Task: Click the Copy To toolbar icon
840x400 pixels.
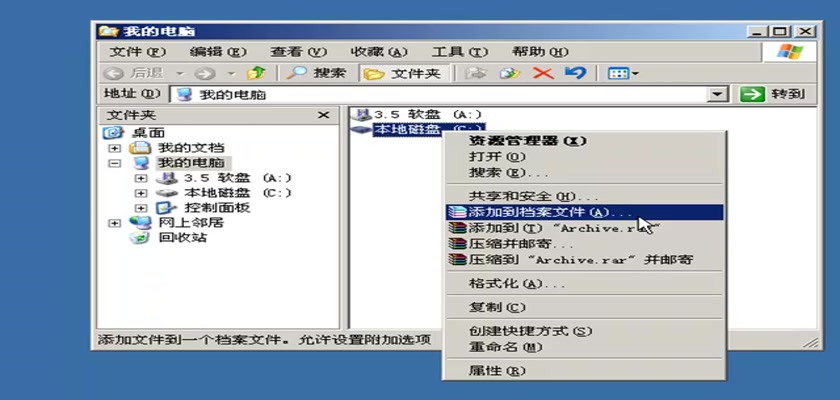Action: (x=510, y=73)
